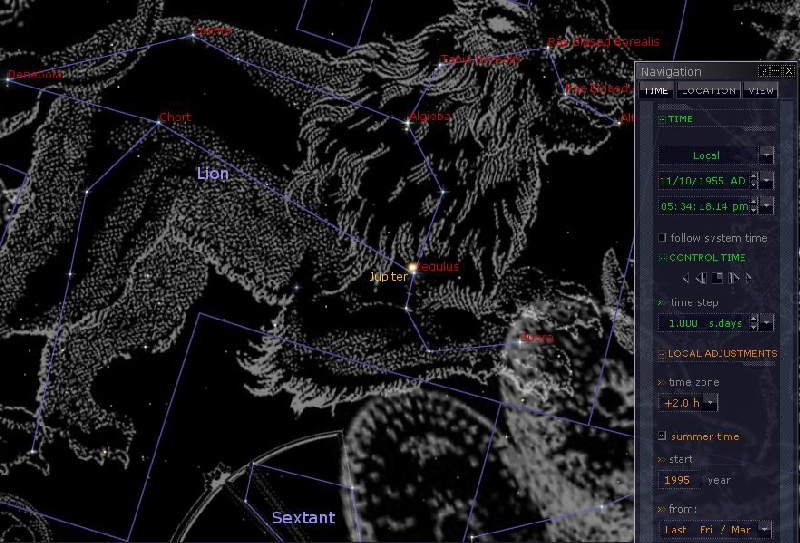
Task: Decrease the date with the down stepper
Action: tap(754, 185)
